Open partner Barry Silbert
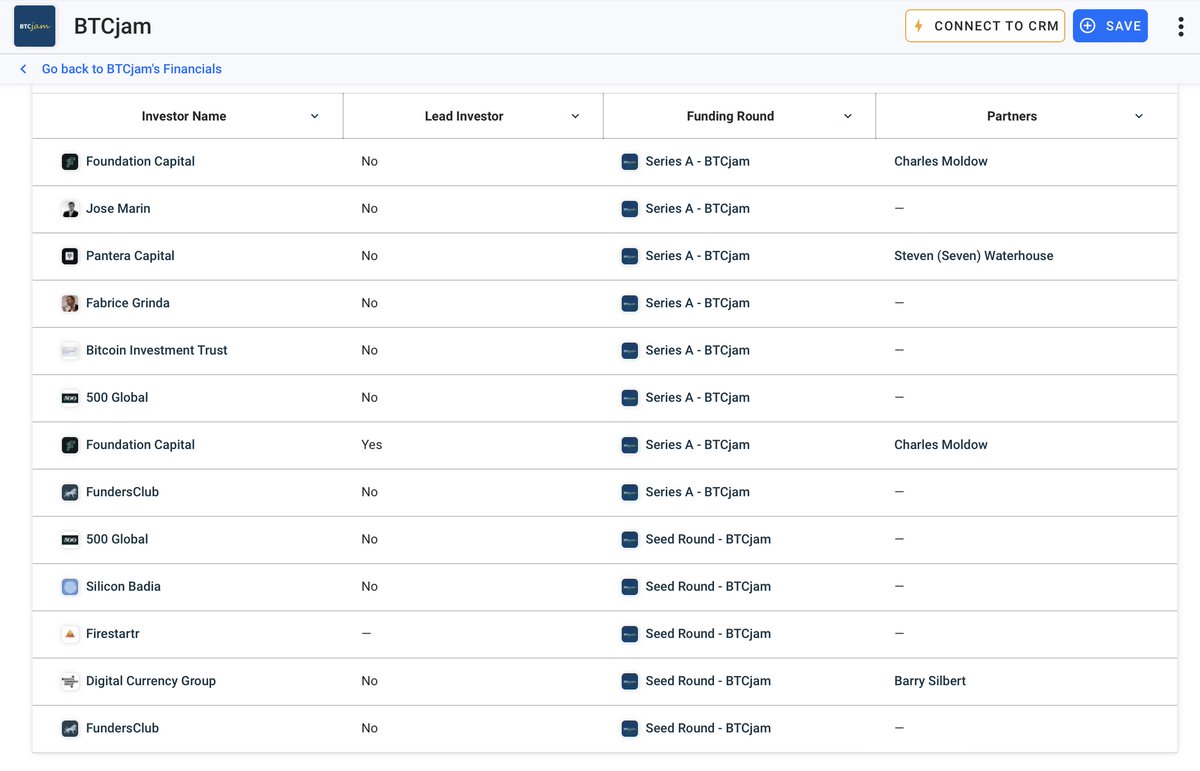 coord(930,681)
